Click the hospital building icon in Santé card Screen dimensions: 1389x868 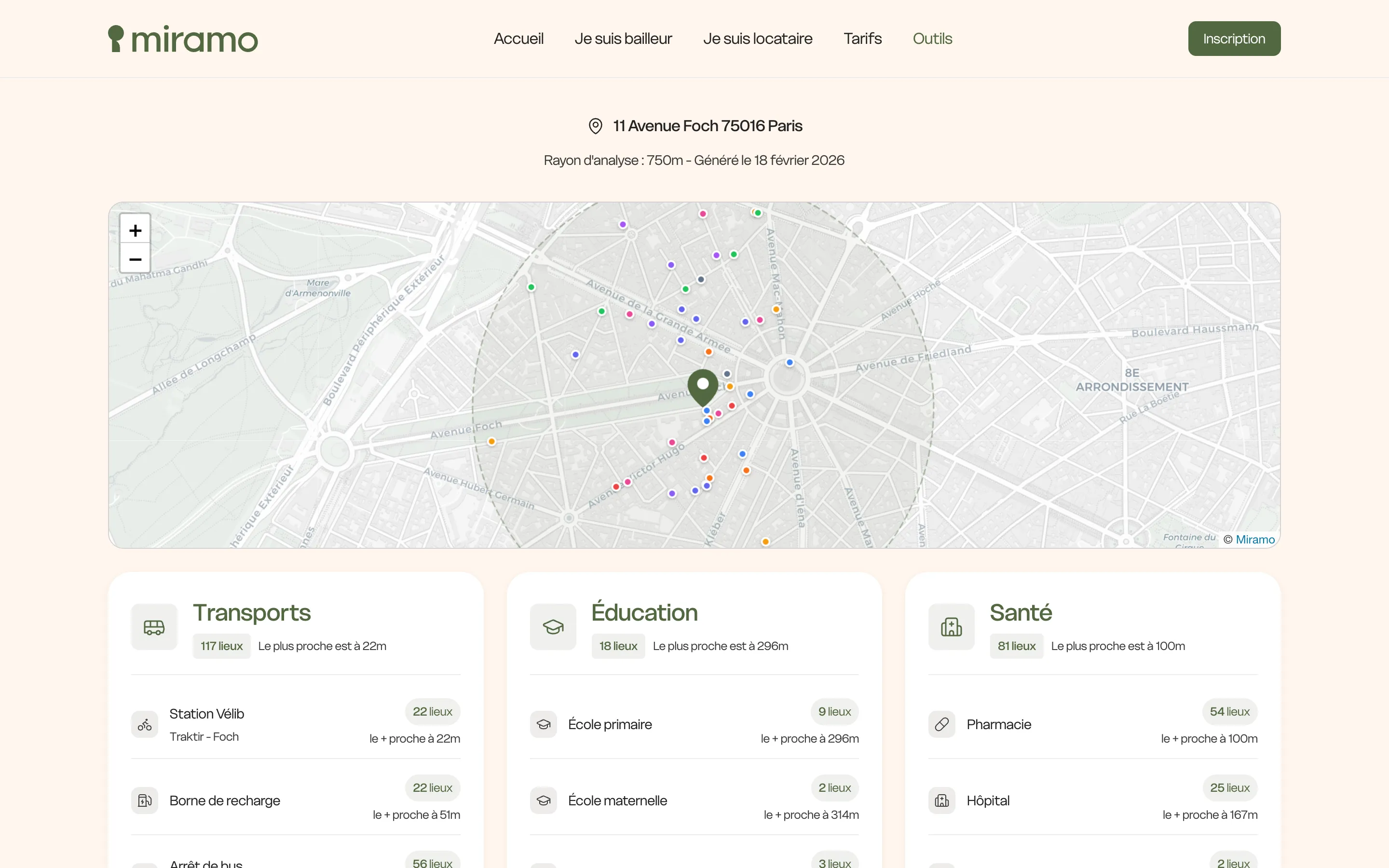951,626
